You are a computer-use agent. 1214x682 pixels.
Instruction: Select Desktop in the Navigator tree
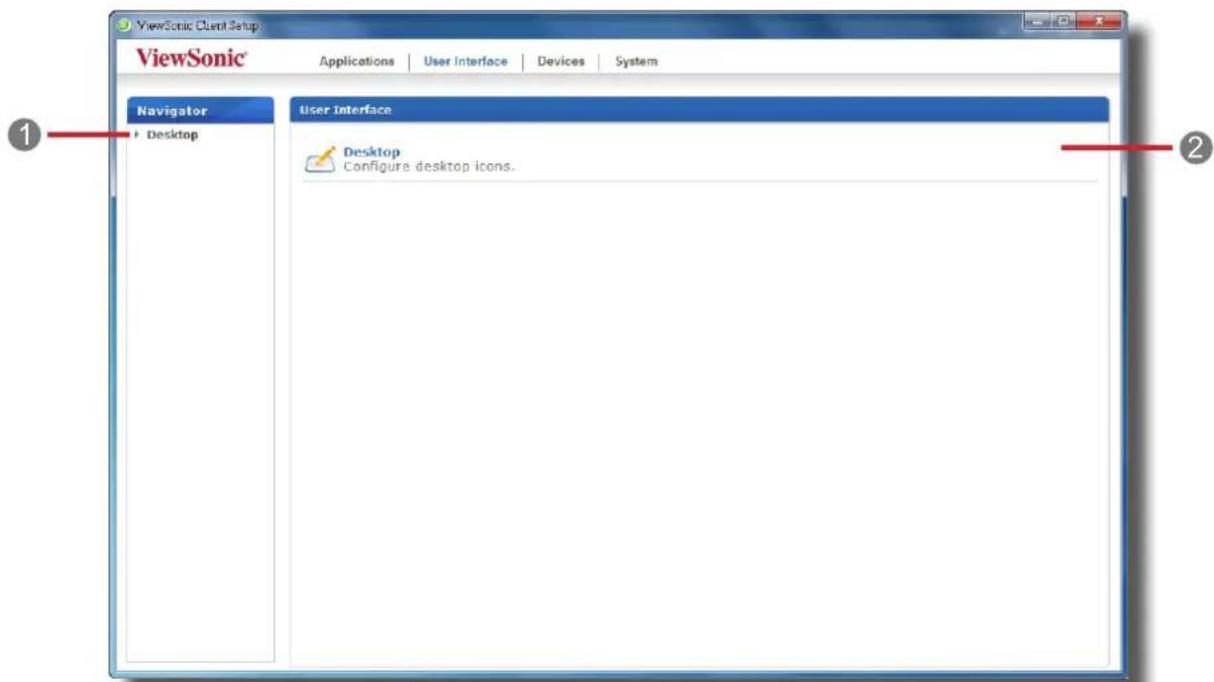172,135
